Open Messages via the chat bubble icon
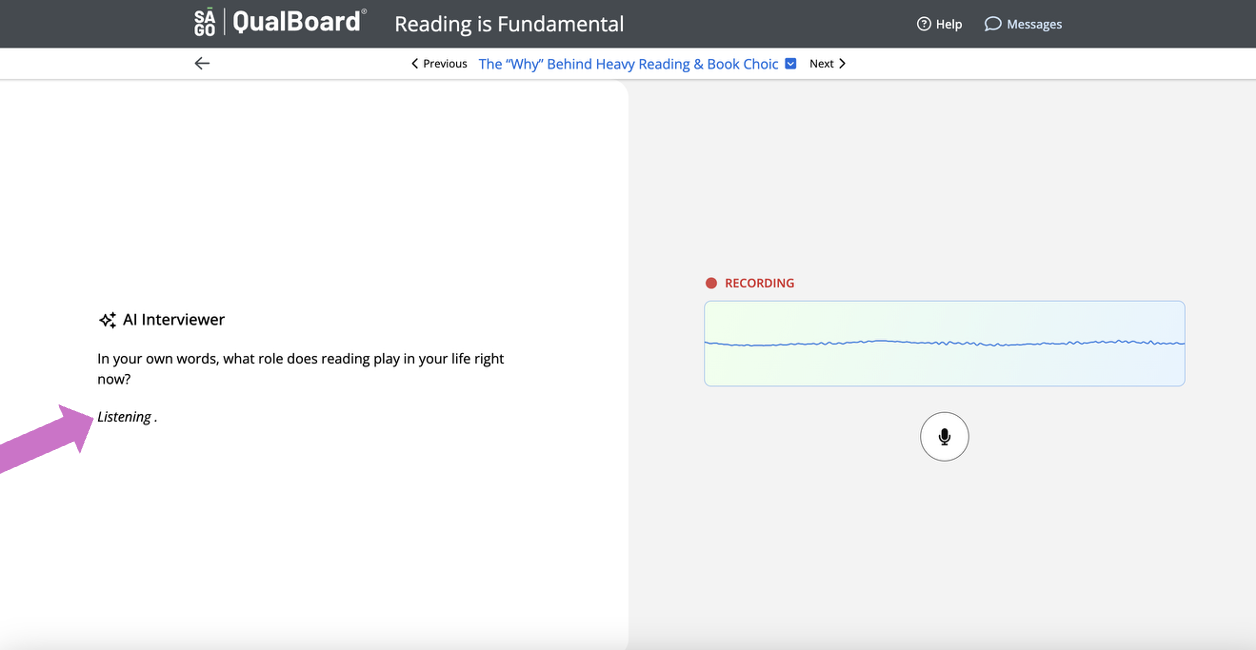1256x650 pixels. pyautogui.click(x=991, y=23)
